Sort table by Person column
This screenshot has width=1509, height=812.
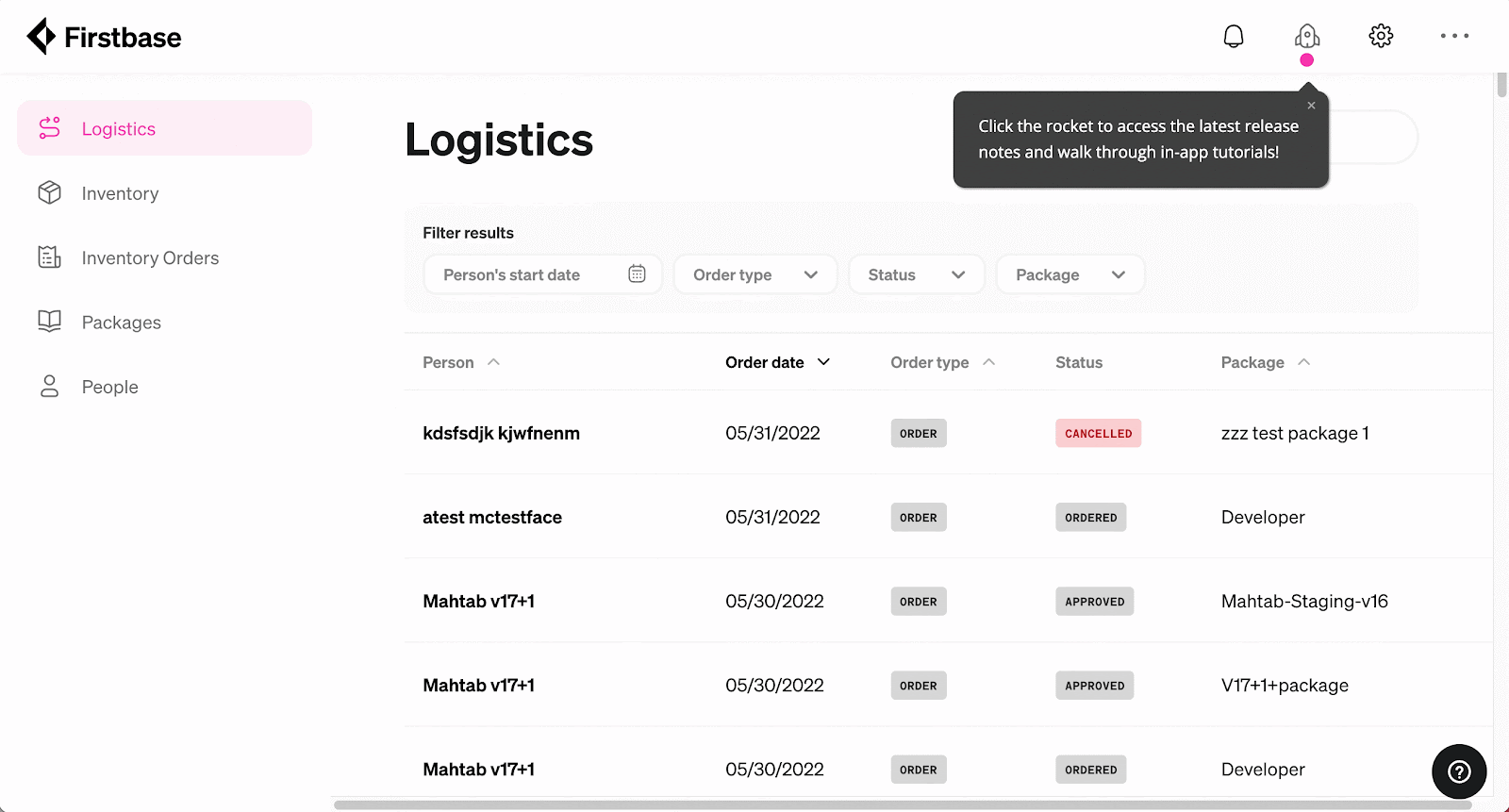pos(461,362)
